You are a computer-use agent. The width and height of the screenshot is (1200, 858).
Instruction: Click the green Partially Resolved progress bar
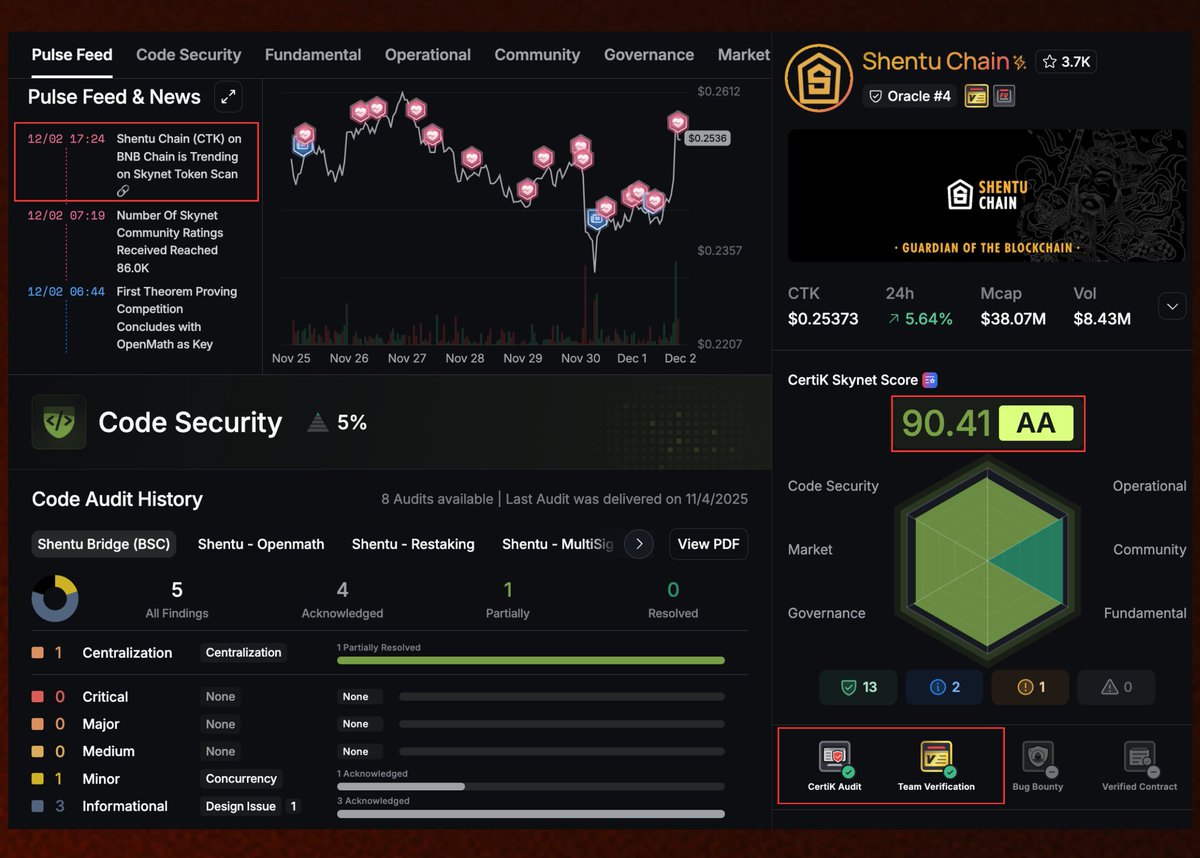point(531,660)
